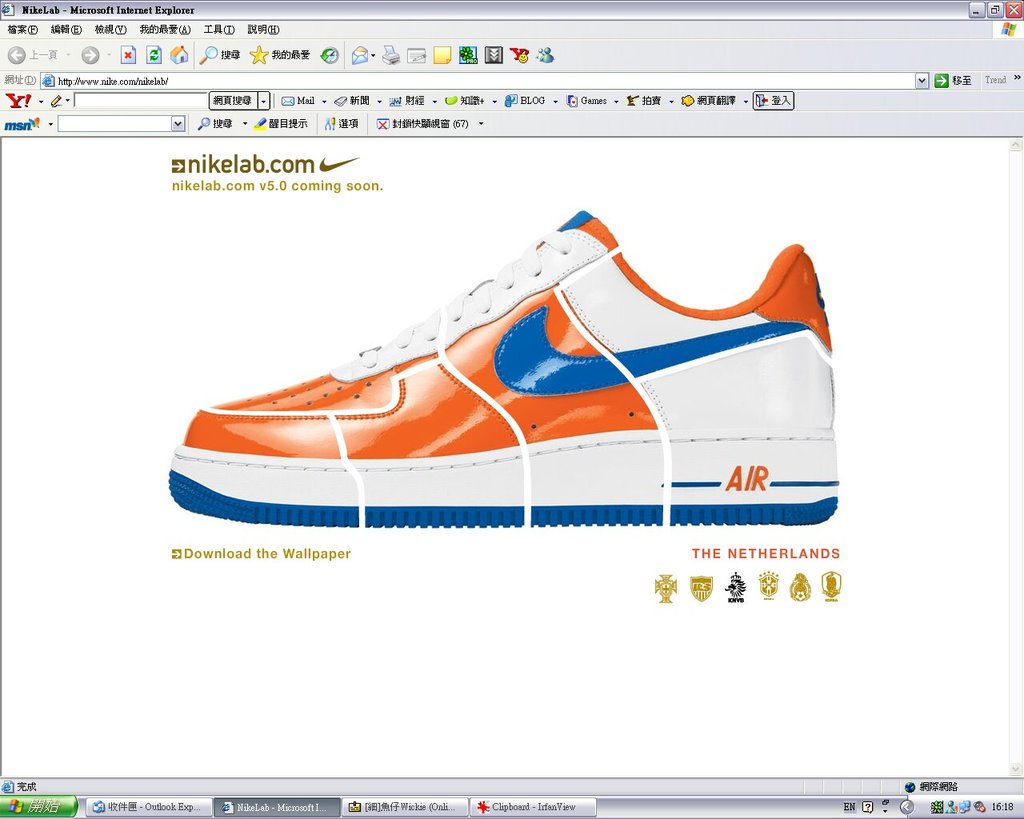1024x819 pixels.
Task: Click the Edit page toolbar icon
Action: (417, 56)
